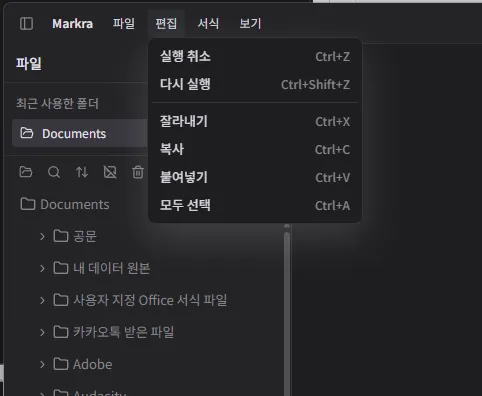Expand the Adobe folder chevron
The image size is (482, 396).
point(42,364)
